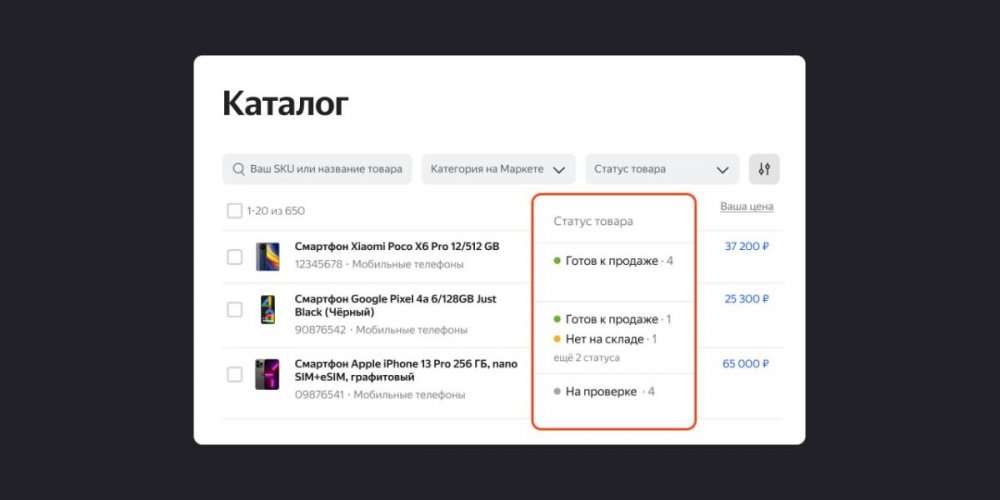Toggle the select-all checkbox near 1-20 из 650

click(234, 211)
